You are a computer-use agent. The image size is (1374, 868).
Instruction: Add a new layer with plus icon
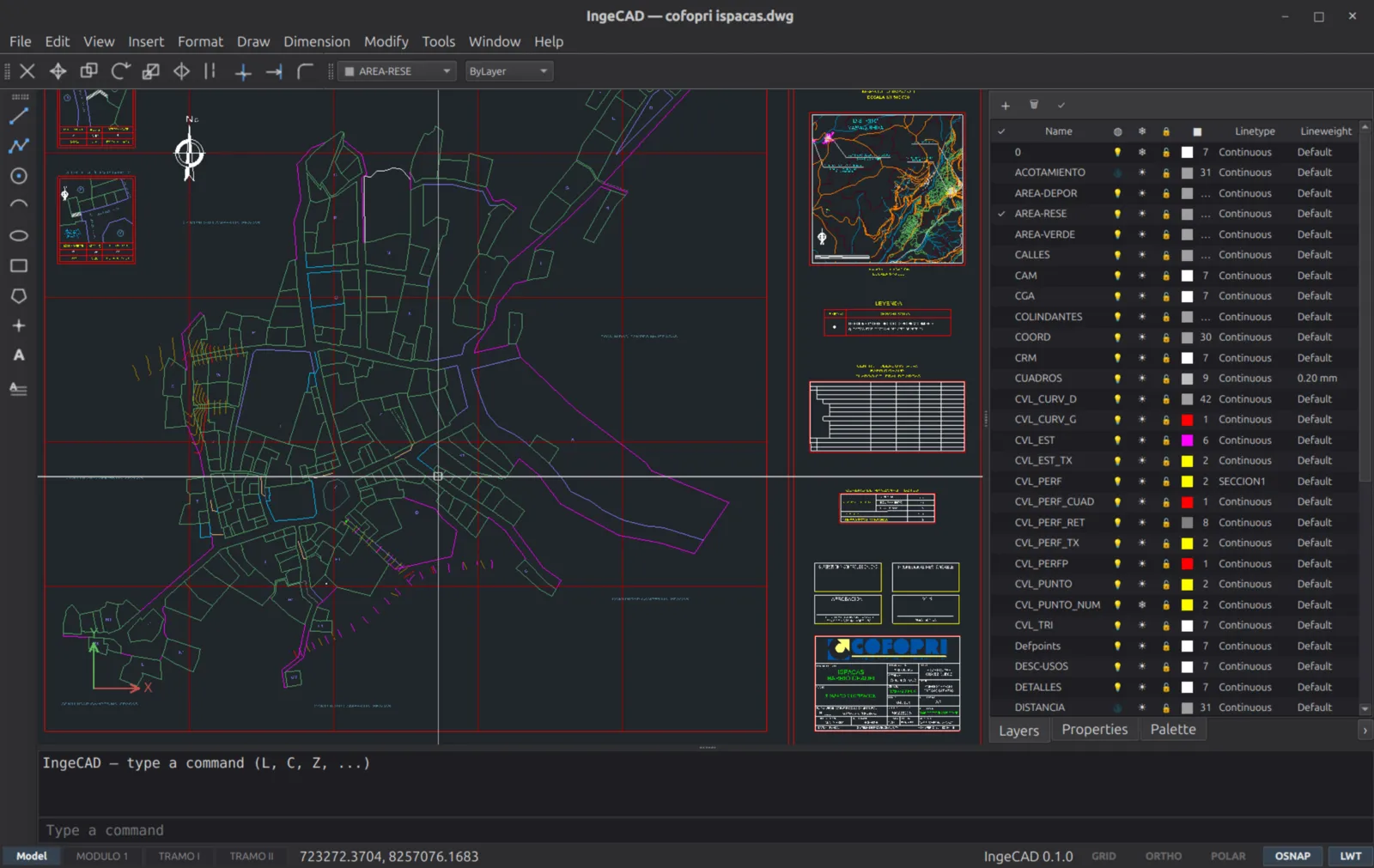[x=1006, y=106]
